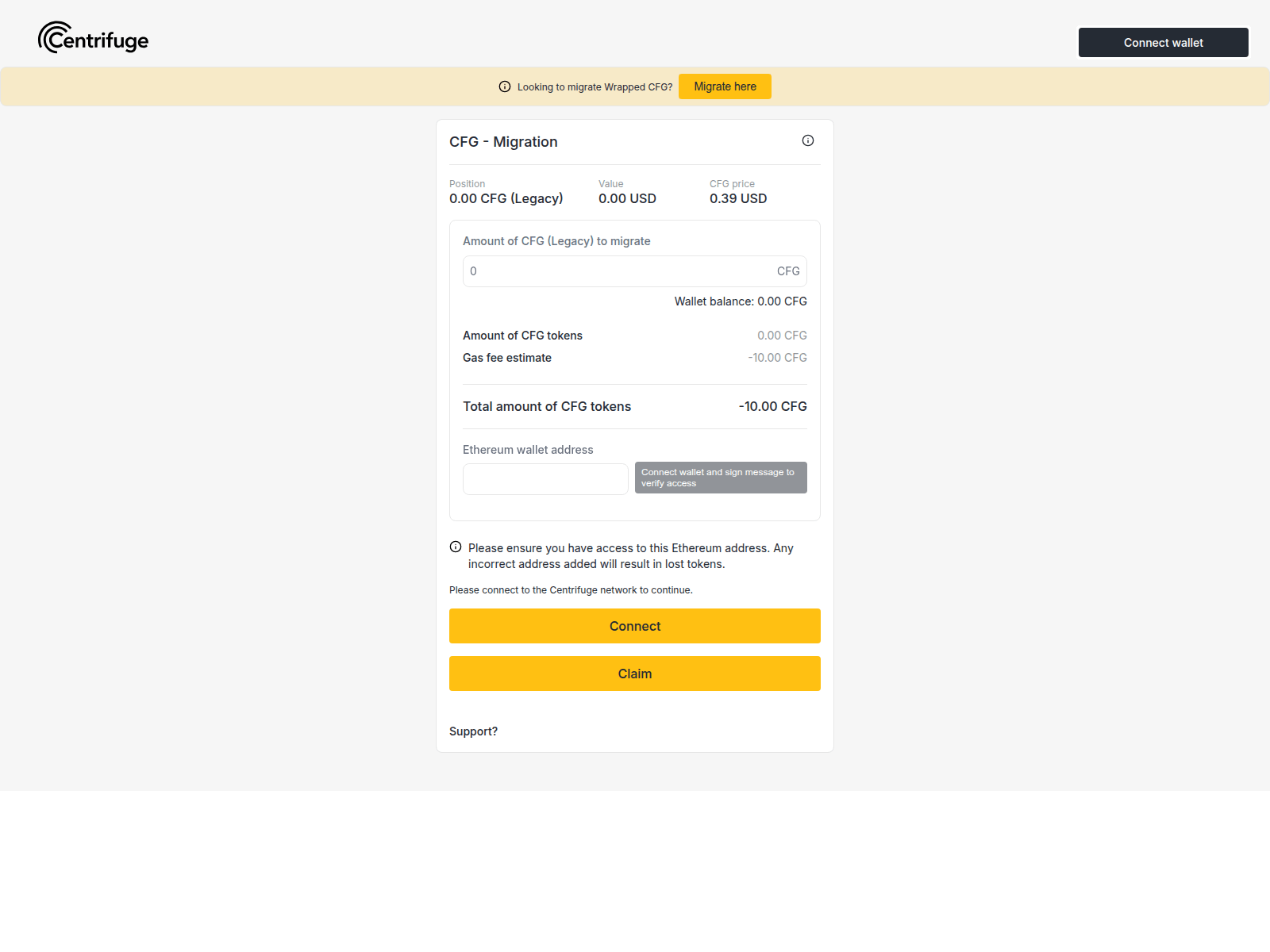Focus Ethereum wallet address field
1270x952 pixels.
[545, 479]
